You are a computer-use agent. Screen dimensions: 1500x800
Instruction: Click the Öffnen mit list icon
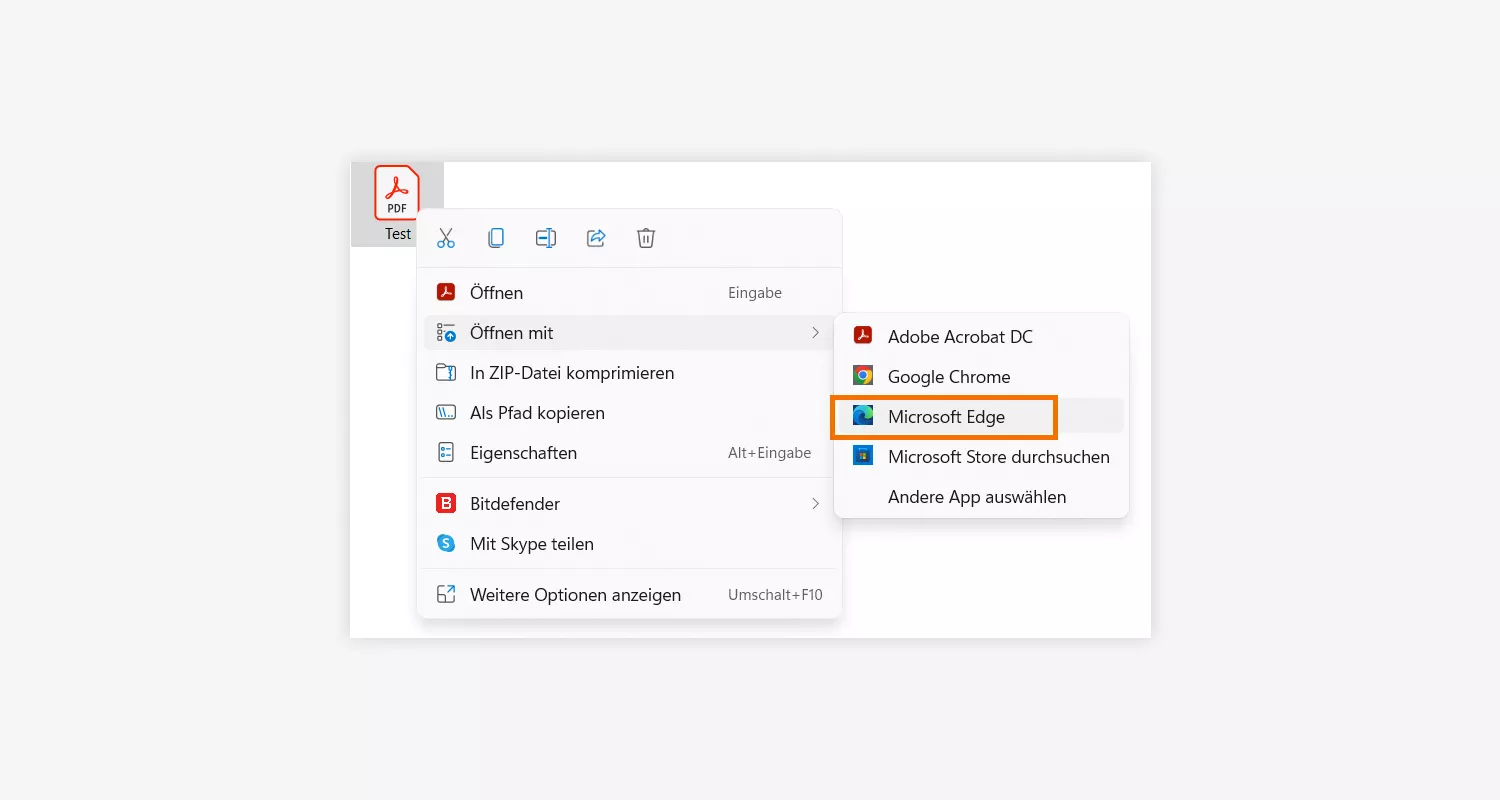pos(446,333)
